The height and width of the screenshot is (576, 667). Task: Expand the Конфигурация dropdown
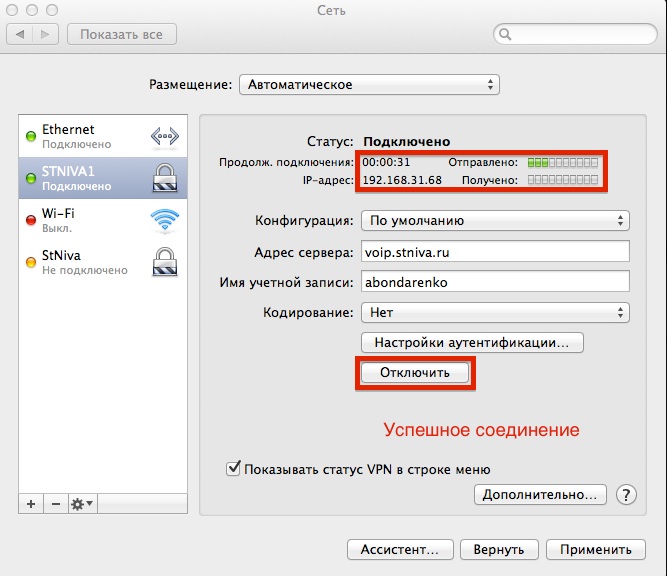point(495,220)
